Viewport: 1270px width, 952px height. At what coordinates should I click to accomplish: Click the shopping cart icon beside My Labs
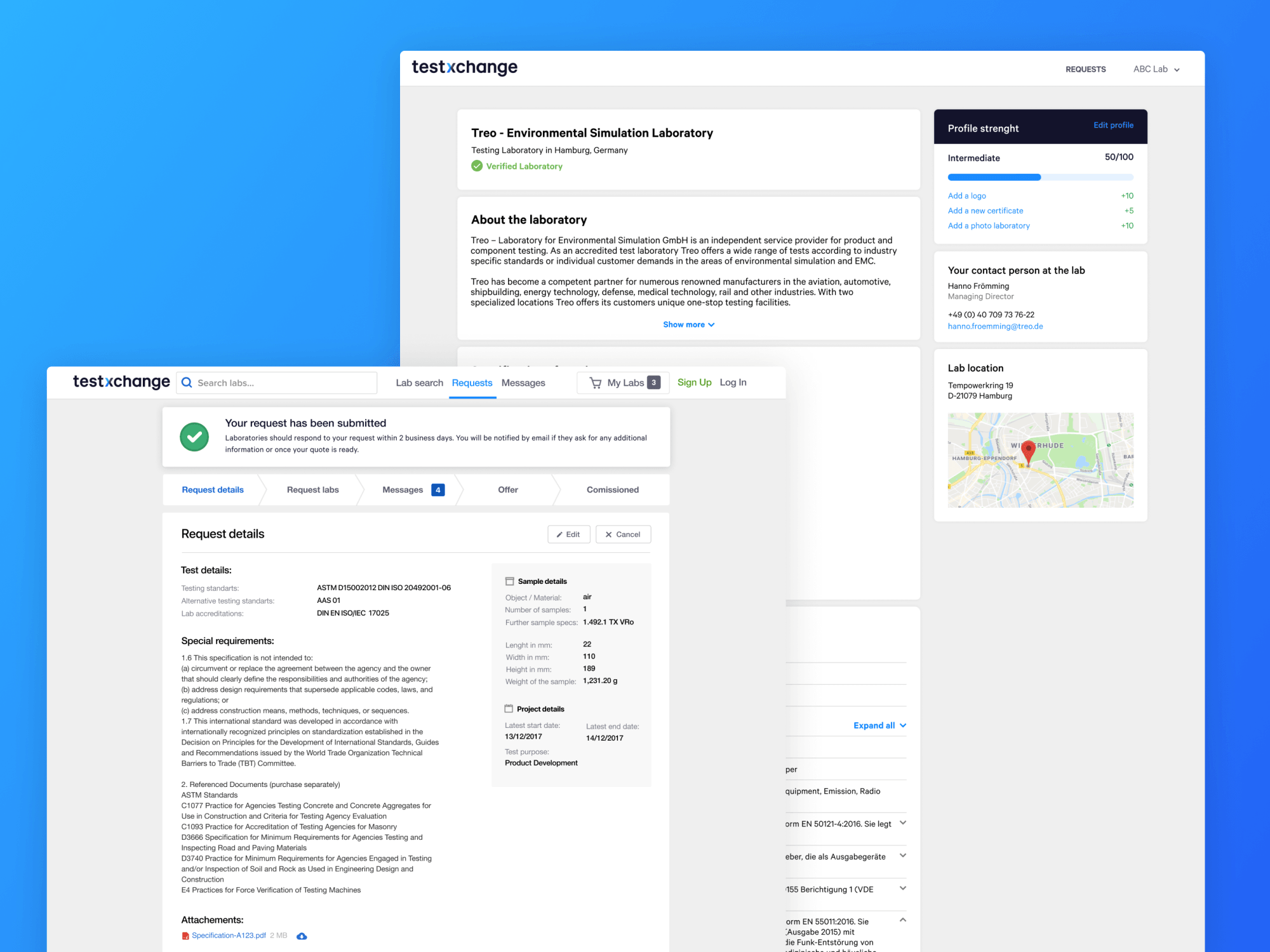[595, 383]
